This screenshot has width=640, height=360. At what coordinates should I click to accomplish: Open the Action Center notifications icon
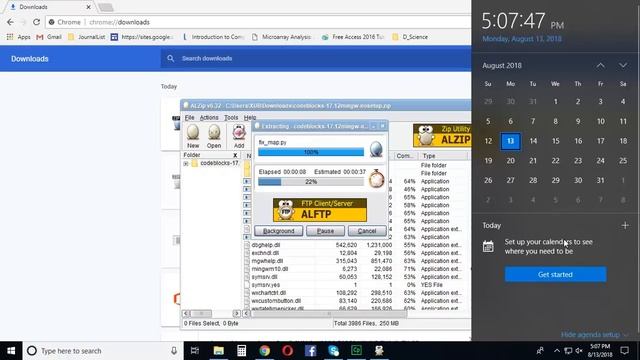(x=624, y=351)
